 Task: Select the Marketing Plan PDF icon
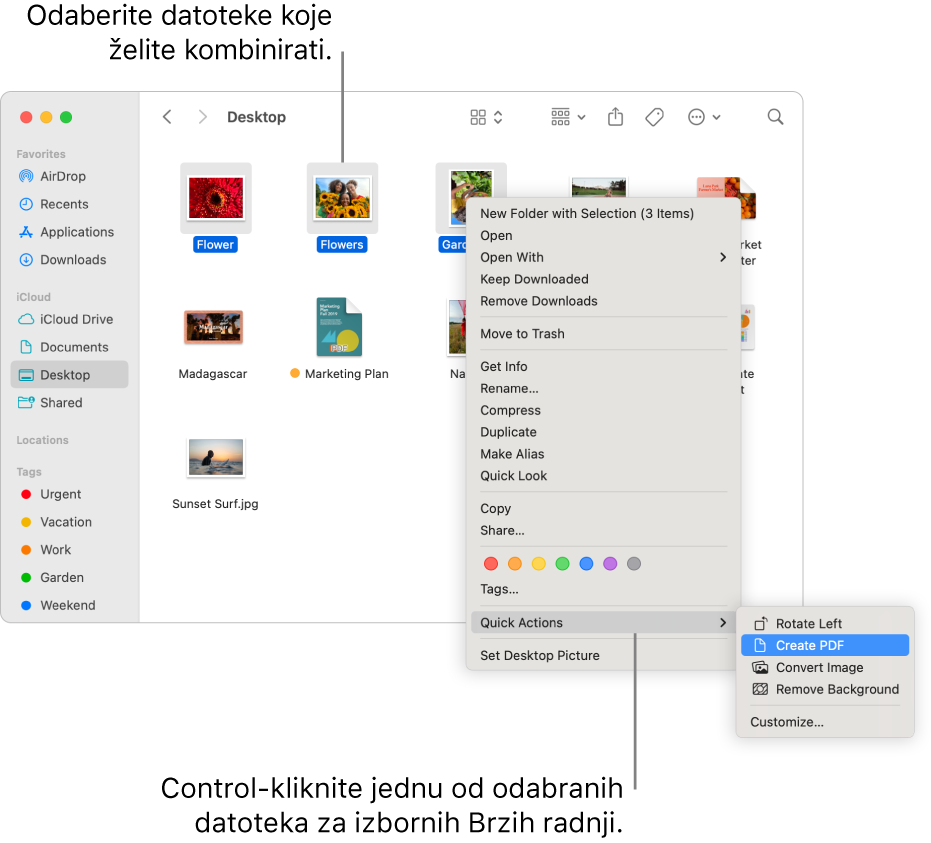tap(339, 327)
